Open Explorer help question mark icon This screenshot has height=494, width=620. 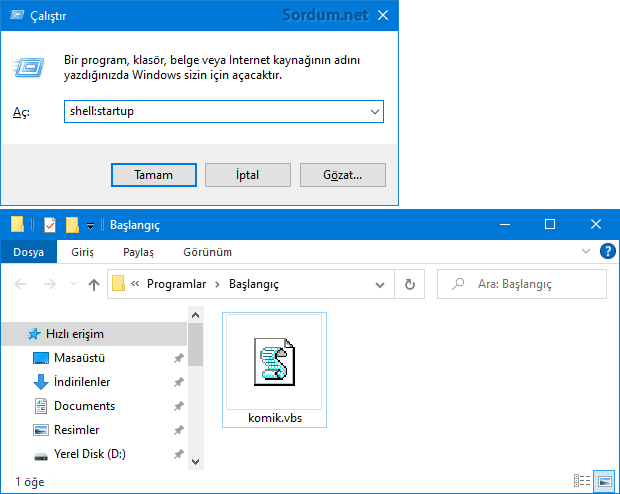pyautogui.click(x=607, y=251)
